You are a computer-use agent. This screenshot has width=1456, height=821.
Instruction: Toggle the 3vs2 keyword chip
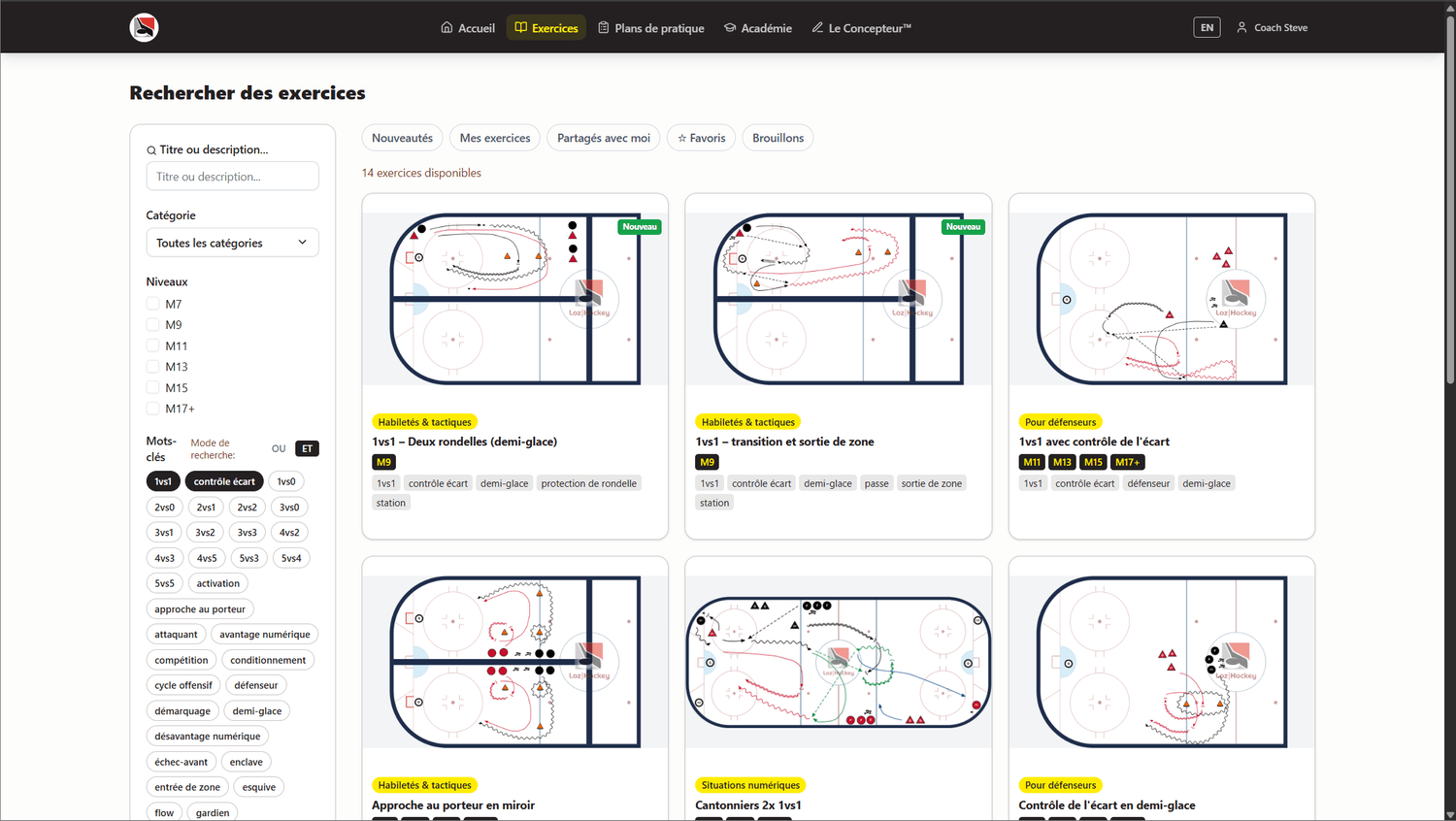click(x=205, y=532)
